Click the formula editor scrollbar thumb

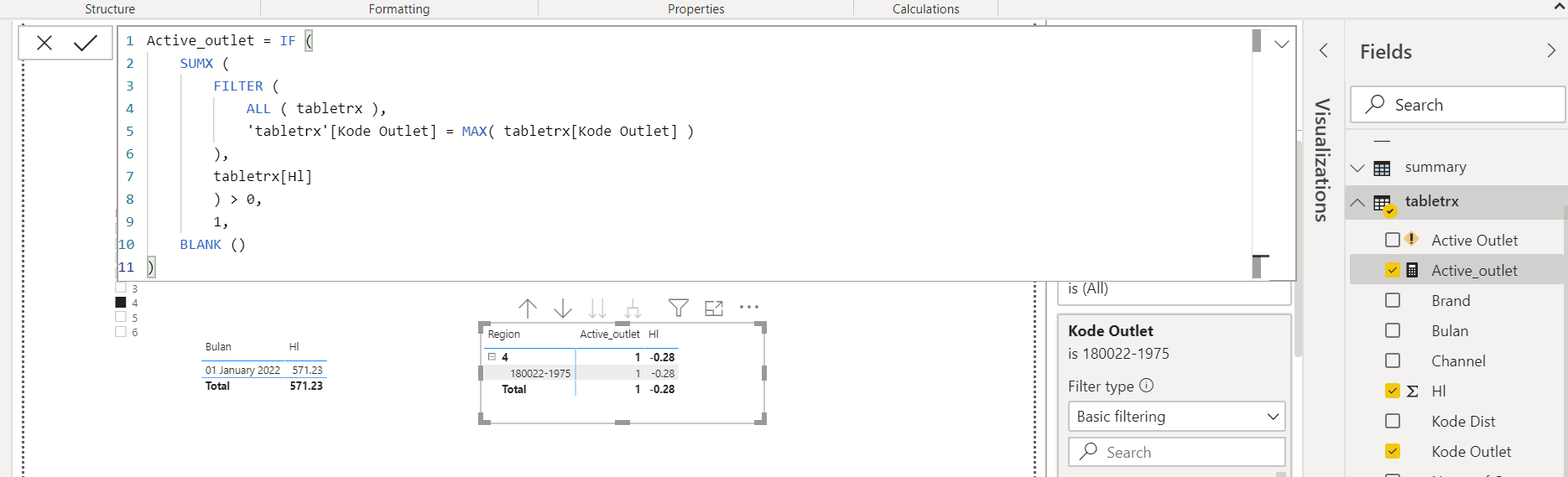point(1257,41)
